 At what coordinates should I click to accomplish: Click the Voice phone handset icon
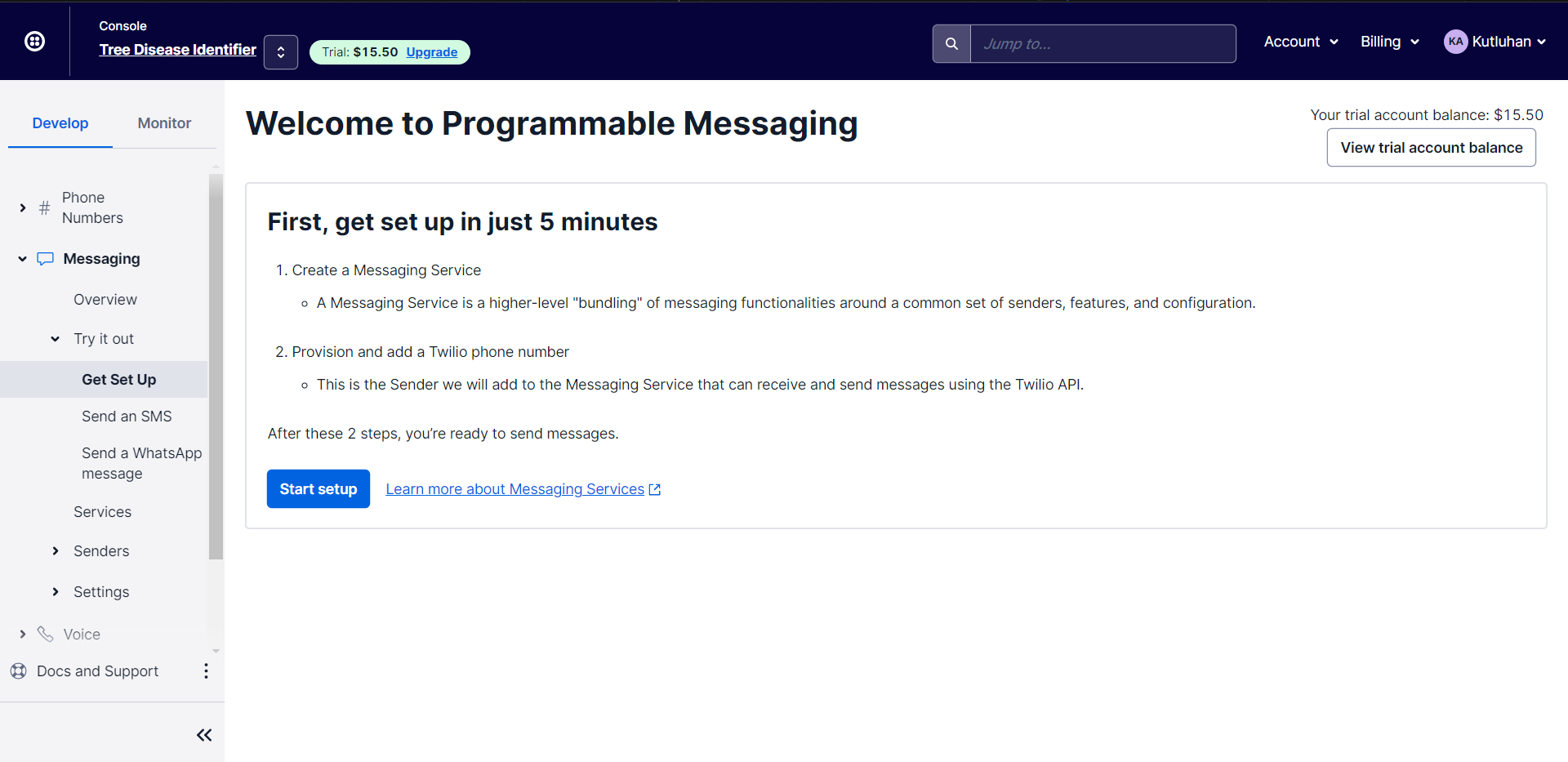[46, 635]
